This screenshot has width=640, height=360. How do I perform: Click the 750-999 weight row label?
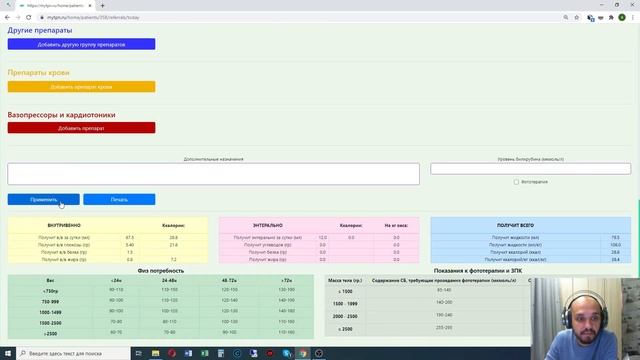pyautogui.click(x=50, y=302)
